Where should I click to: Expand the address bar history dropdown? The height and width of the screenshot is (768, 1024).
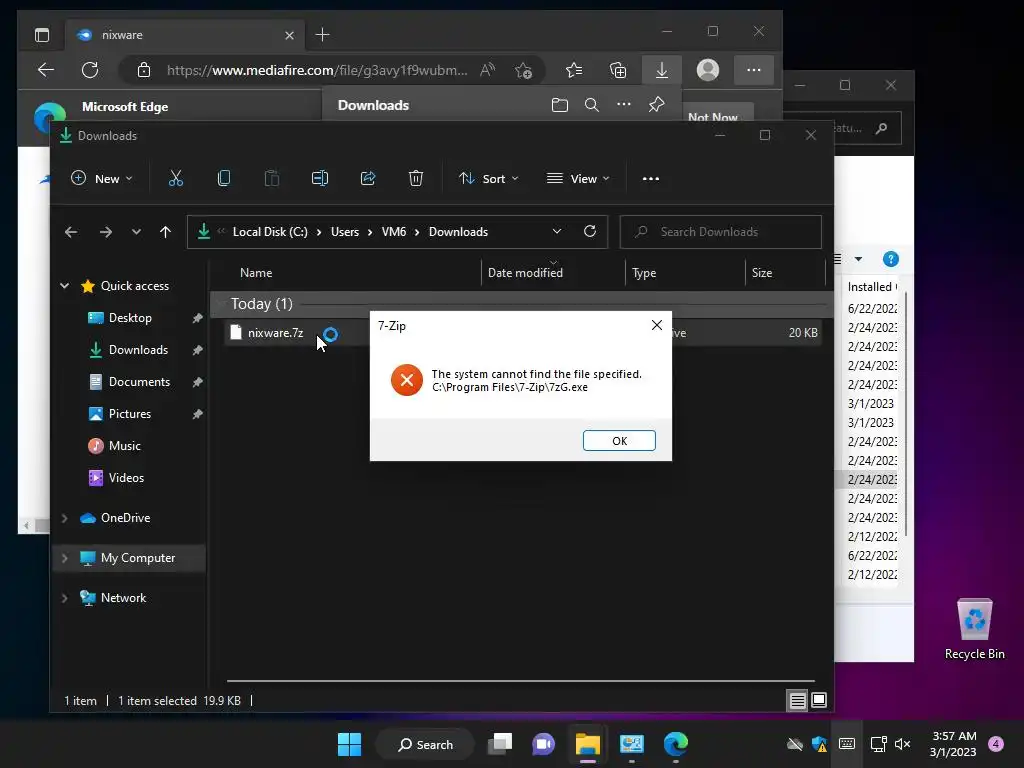click(556, 232)
